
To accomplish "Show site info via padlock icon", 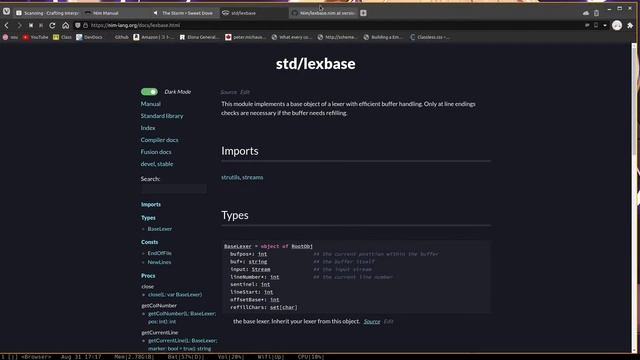I will click(x=85, y=25).
